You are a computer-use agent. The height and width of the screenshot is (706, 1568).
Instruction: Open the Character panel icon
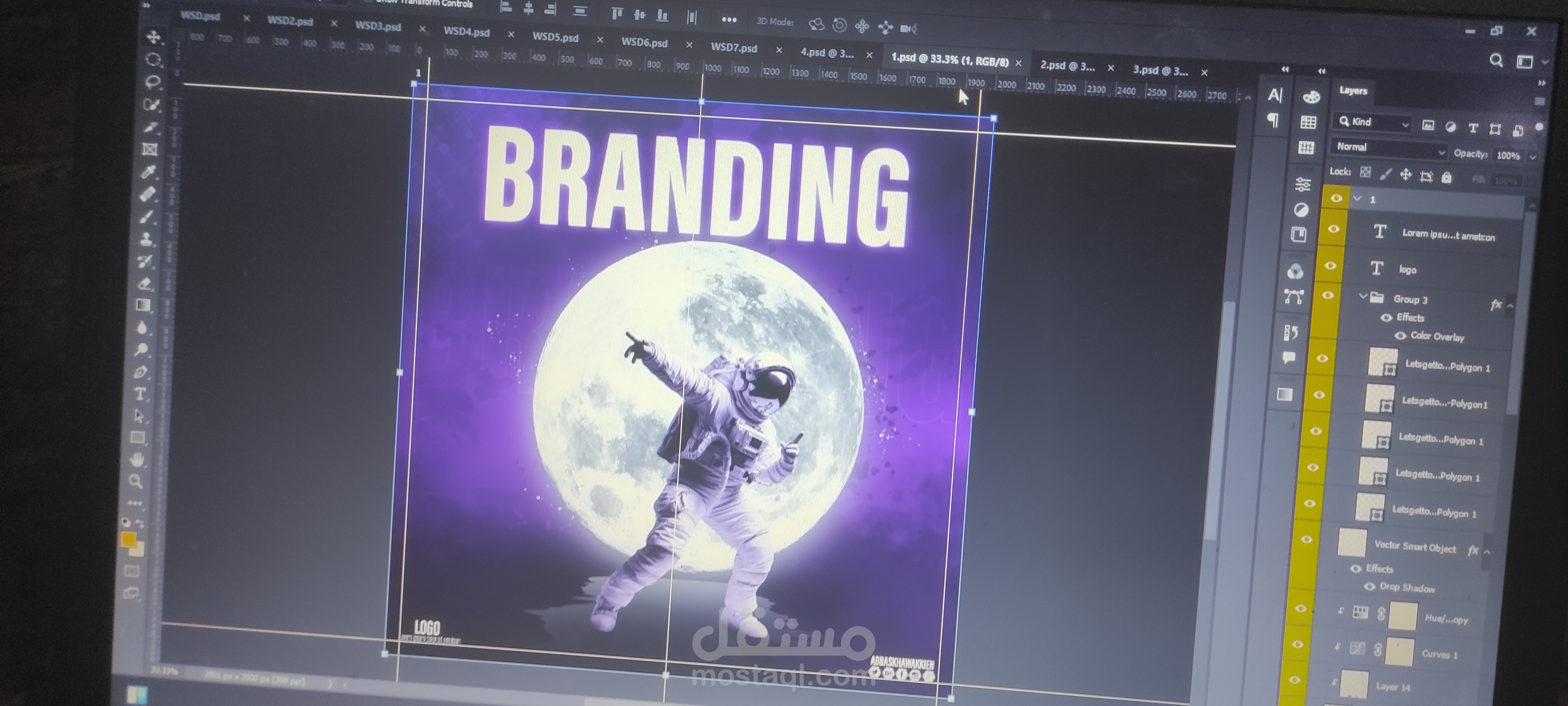[x=1275, y=95]
